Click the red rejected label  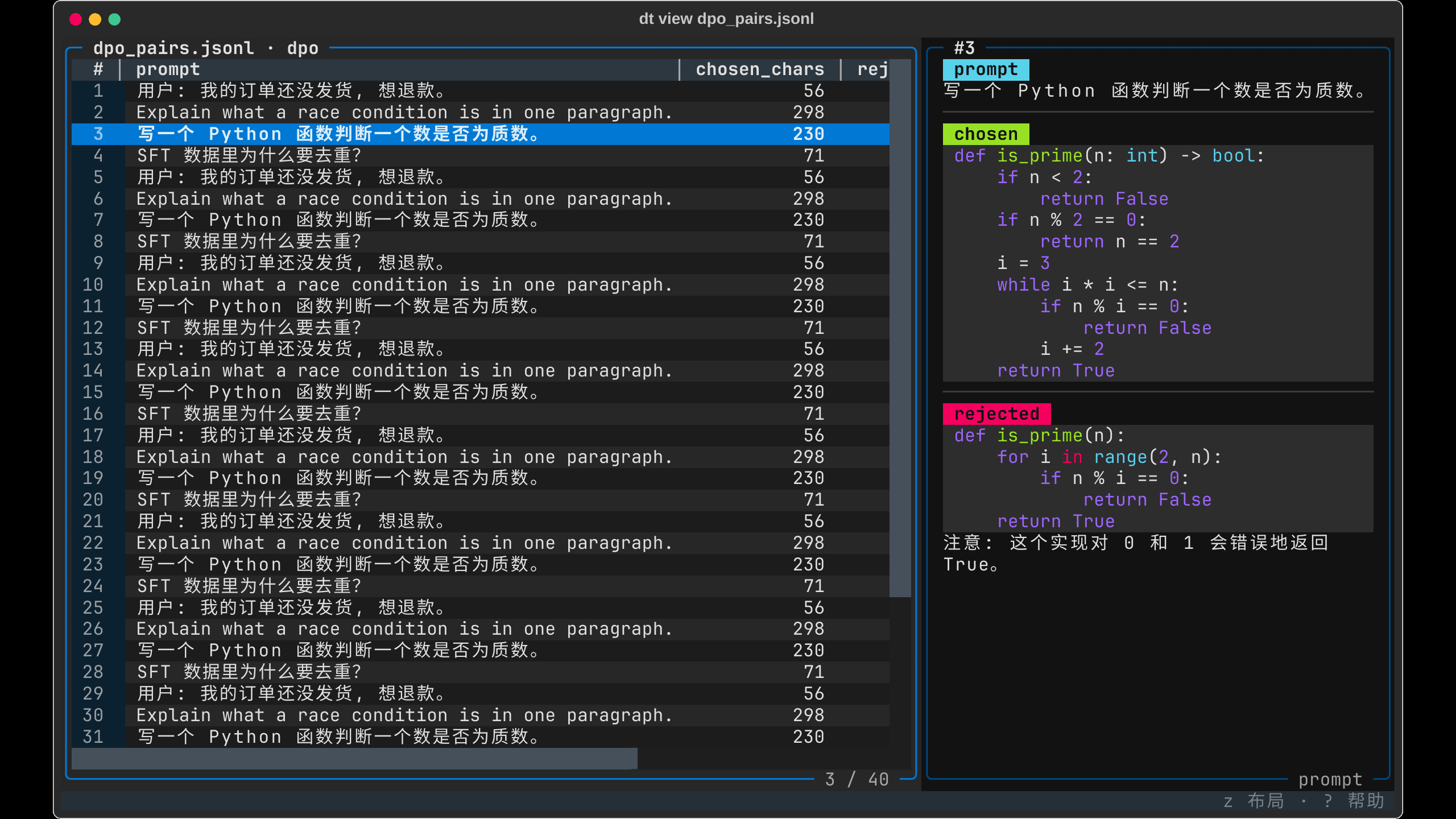[996, 414]
